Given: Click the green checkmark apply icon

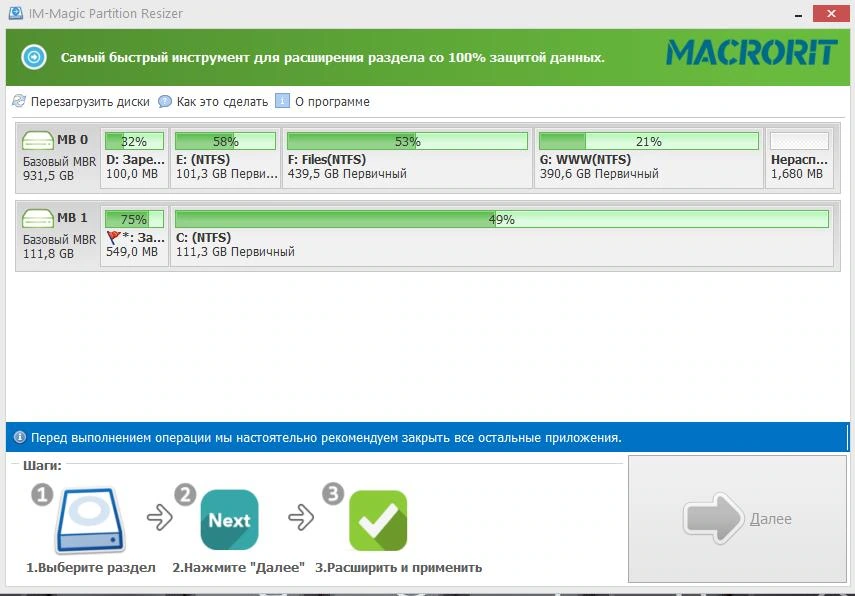Looking at the screenshot, I should click(x=378, y=520).
